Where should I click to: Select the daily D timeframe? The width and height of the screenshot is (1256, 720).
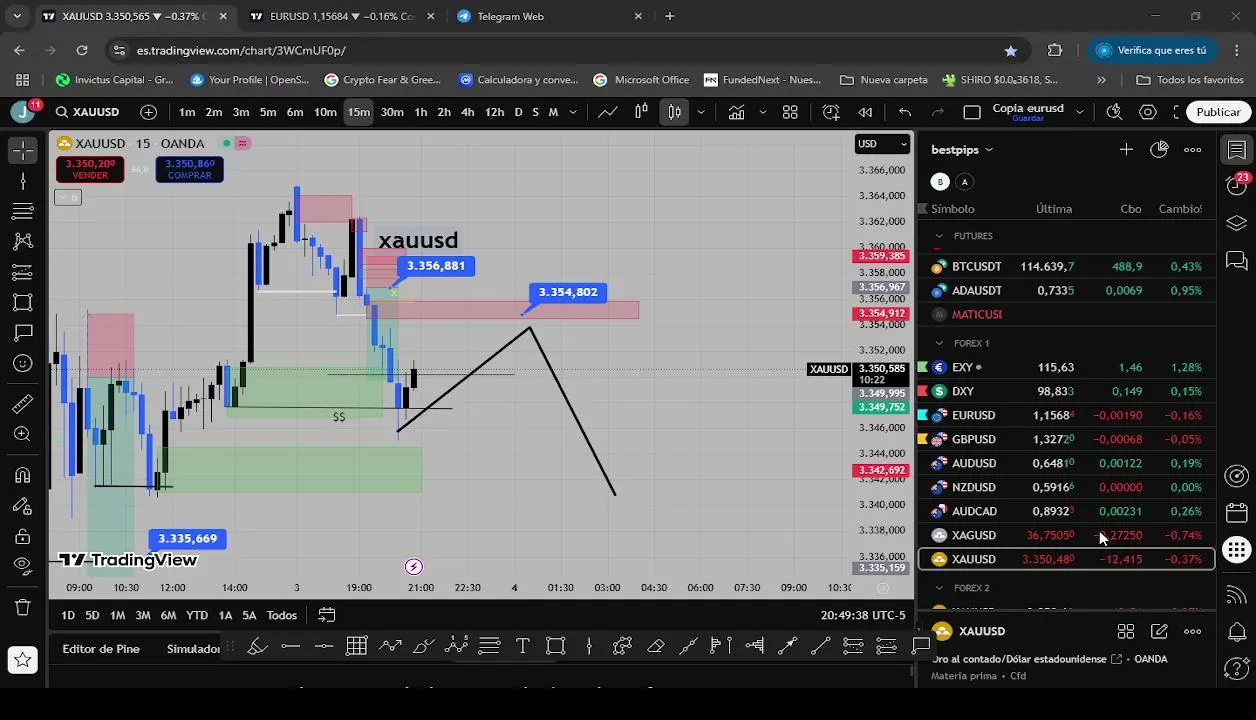[518, 112]
